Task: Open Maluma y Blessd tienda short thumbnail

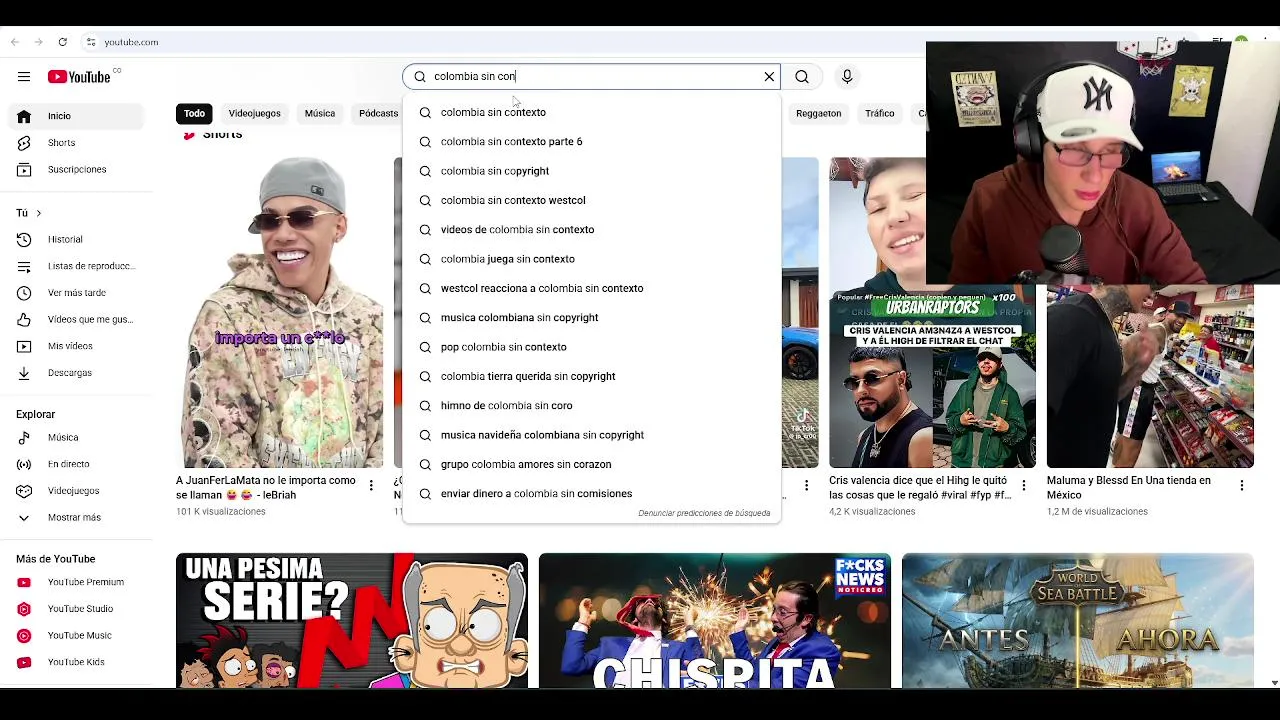Action: click(1150, 378)
